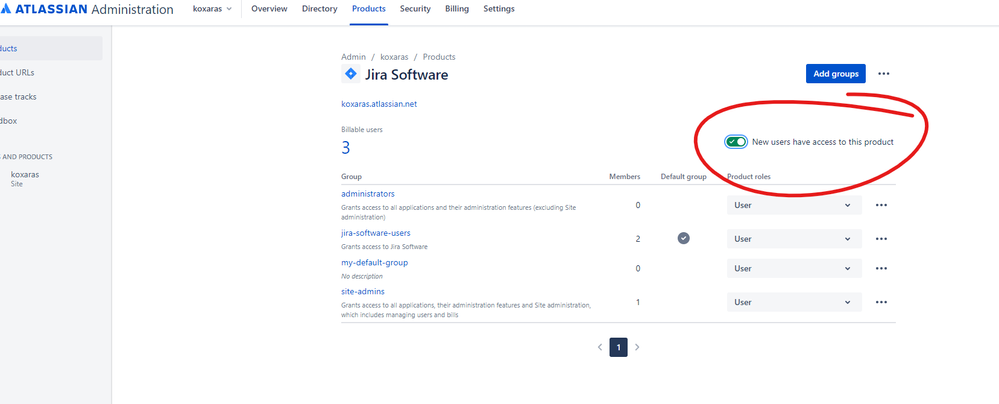
Task: Click Products in the breadcrumb
Action: pyautogui.click(x=439, y=57)
